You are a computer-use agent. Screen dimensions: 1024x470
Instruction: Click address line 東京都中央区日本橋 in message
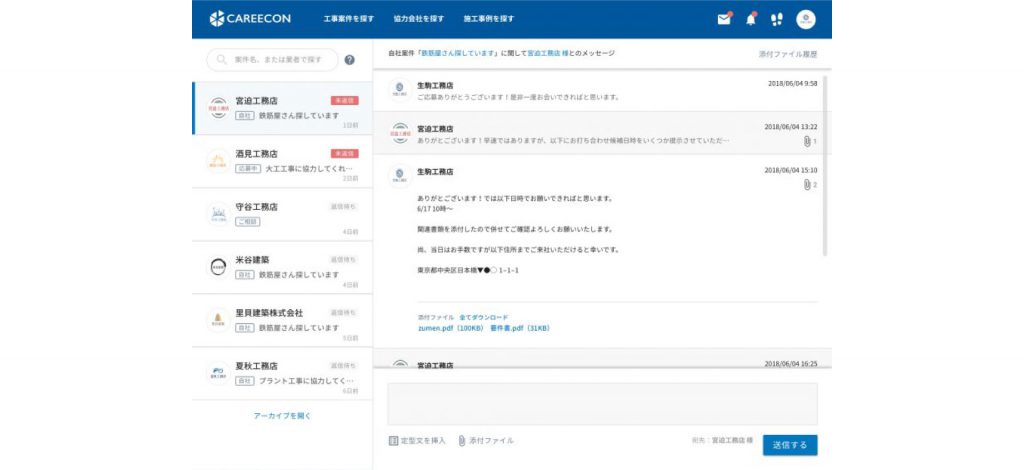tap(468, 270)
